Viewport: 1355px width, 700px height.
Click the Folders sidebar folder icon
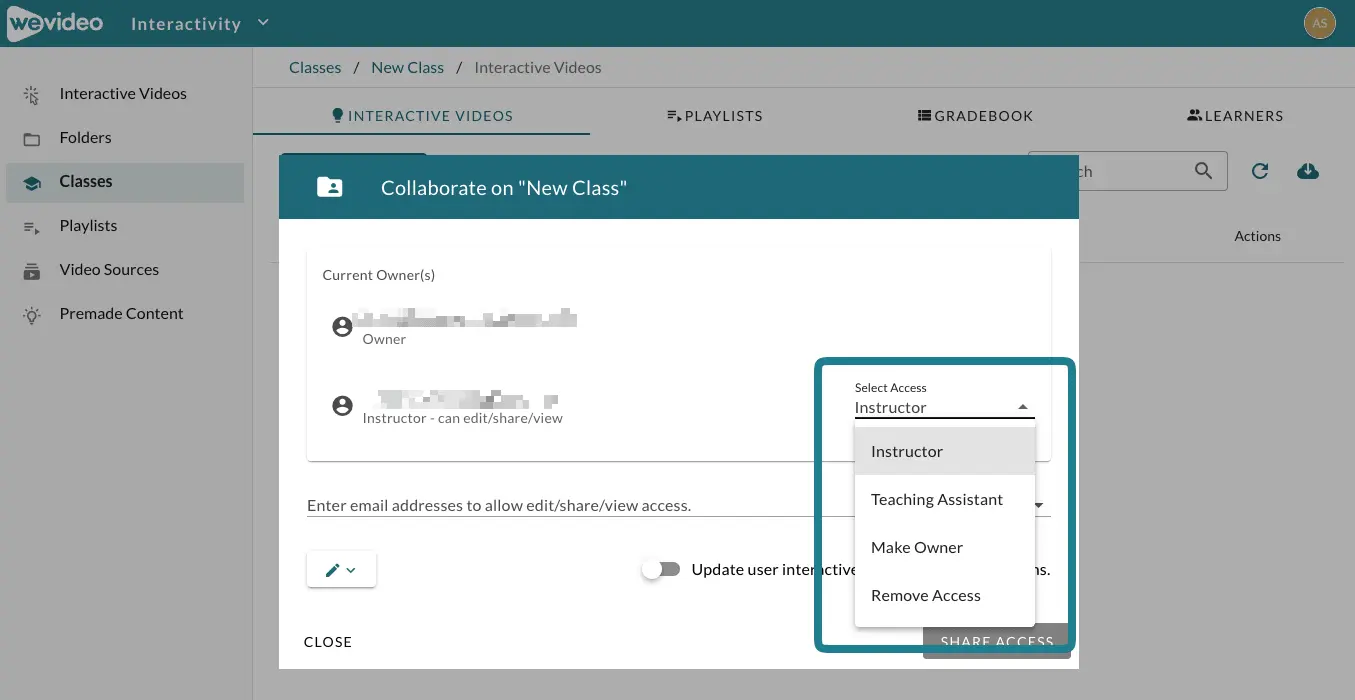tap(32, 139)
